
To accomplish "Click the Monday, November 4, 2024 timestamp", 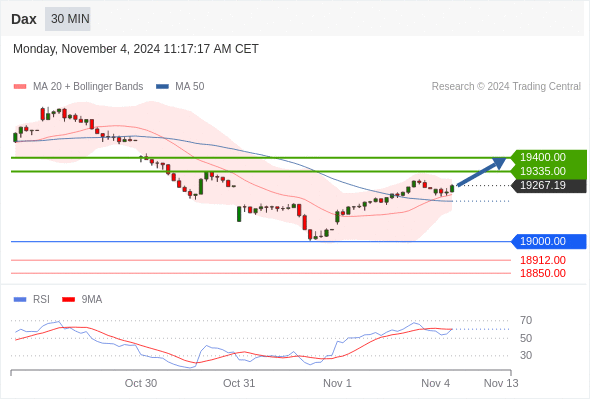I will click(x=135, y=49).
